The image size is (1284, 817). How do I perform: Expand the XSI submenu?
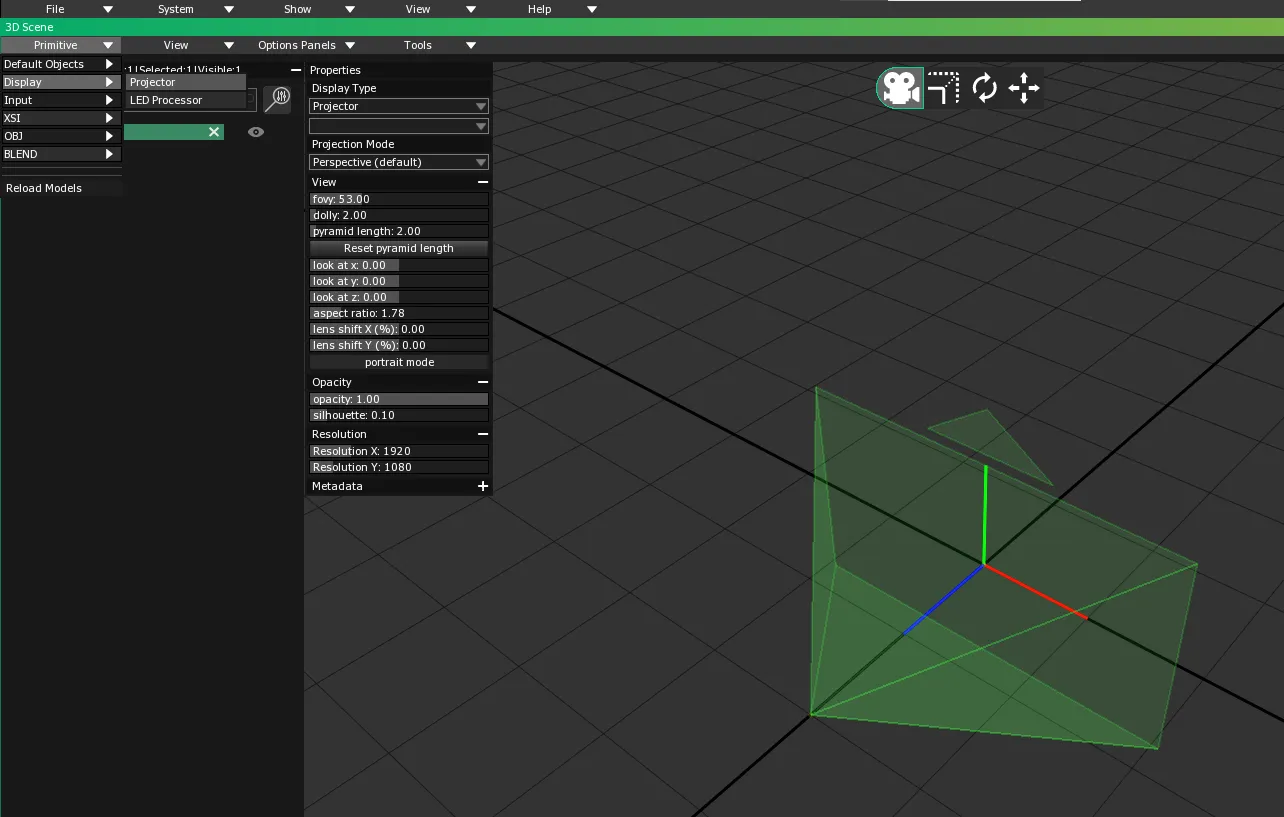click(x=61, y=118)
